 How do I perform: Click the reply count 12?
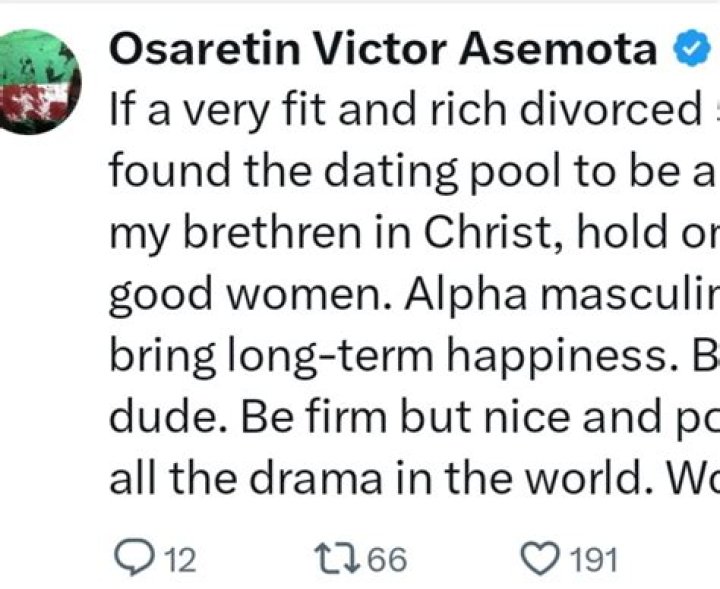(180, 559)
